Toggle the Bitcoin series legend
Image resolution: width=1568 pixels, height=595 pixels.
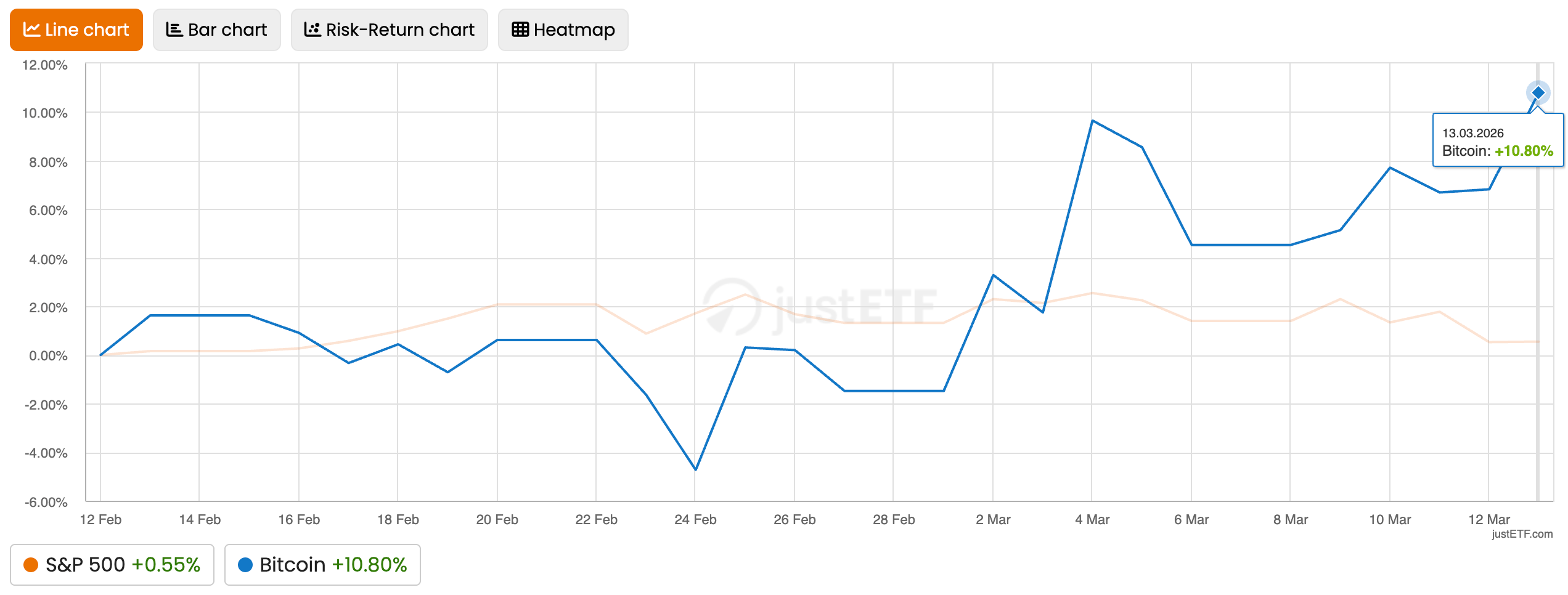(x=322, y=564)
